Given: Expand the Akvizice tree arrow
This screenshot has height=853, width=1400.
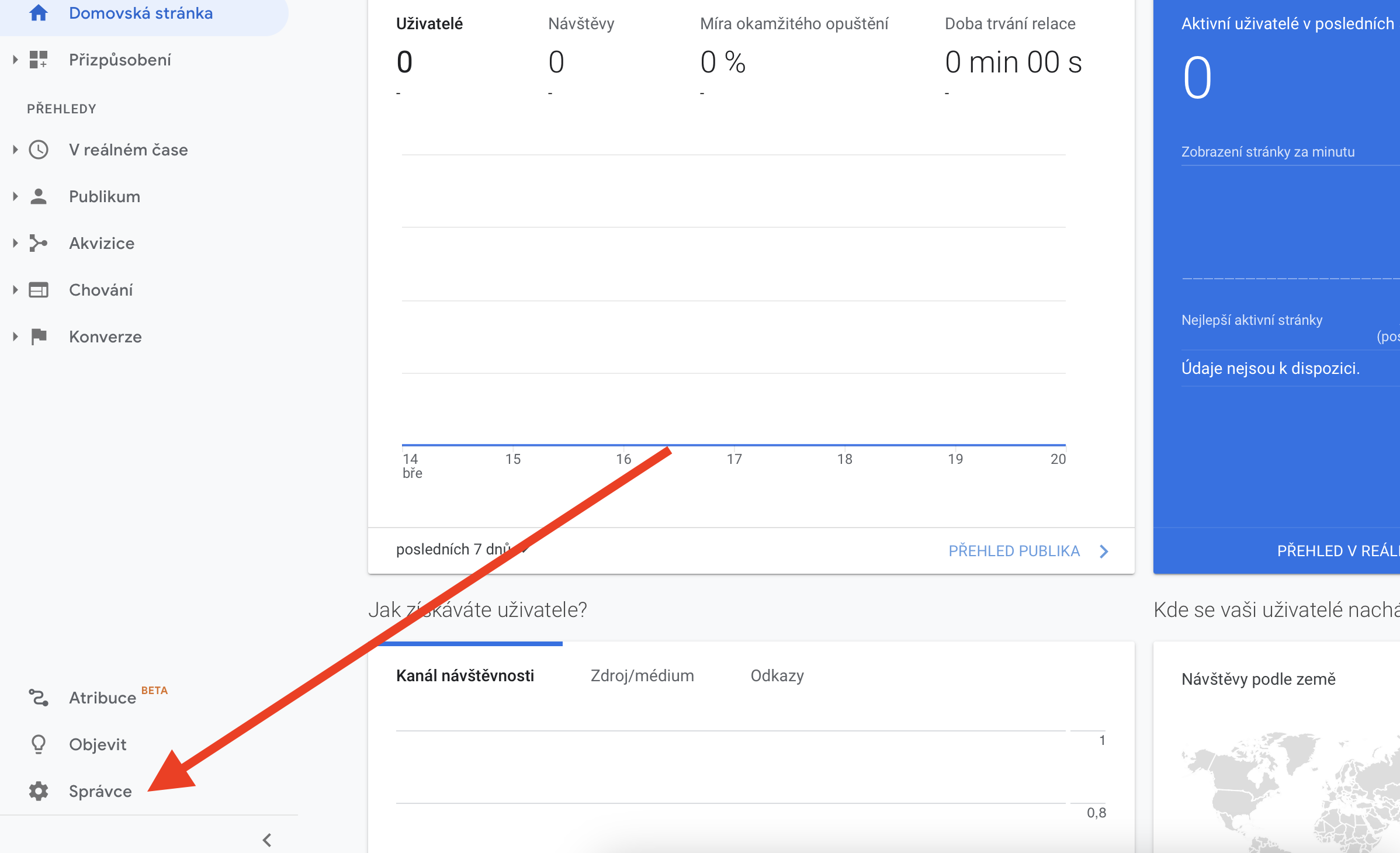Looking at the screenshot, I should [x=15, y=243].
